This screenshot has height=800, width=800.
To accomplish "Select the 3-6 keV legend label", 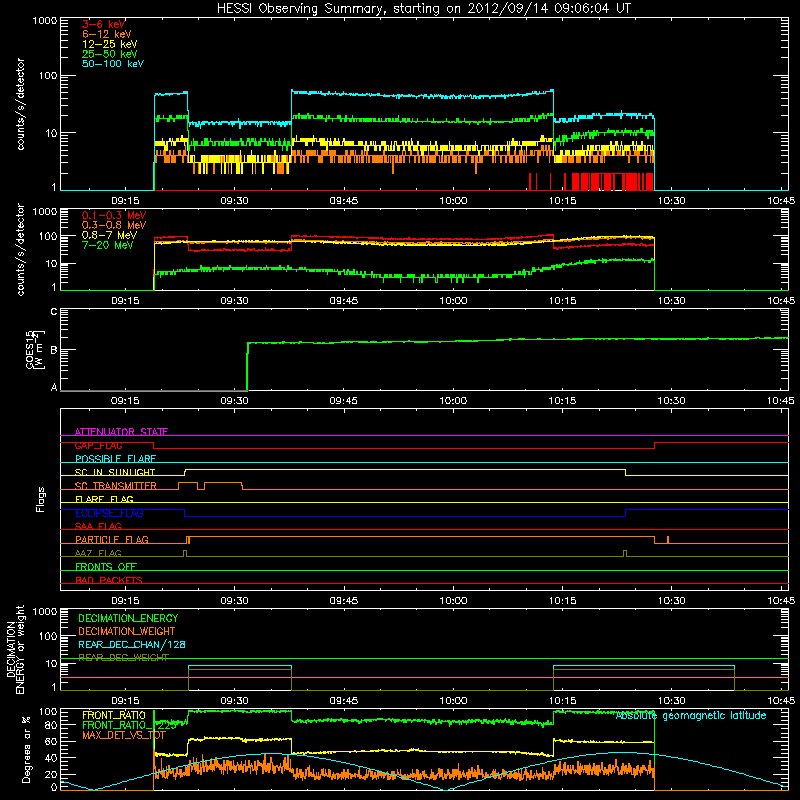I will point(103,24).
